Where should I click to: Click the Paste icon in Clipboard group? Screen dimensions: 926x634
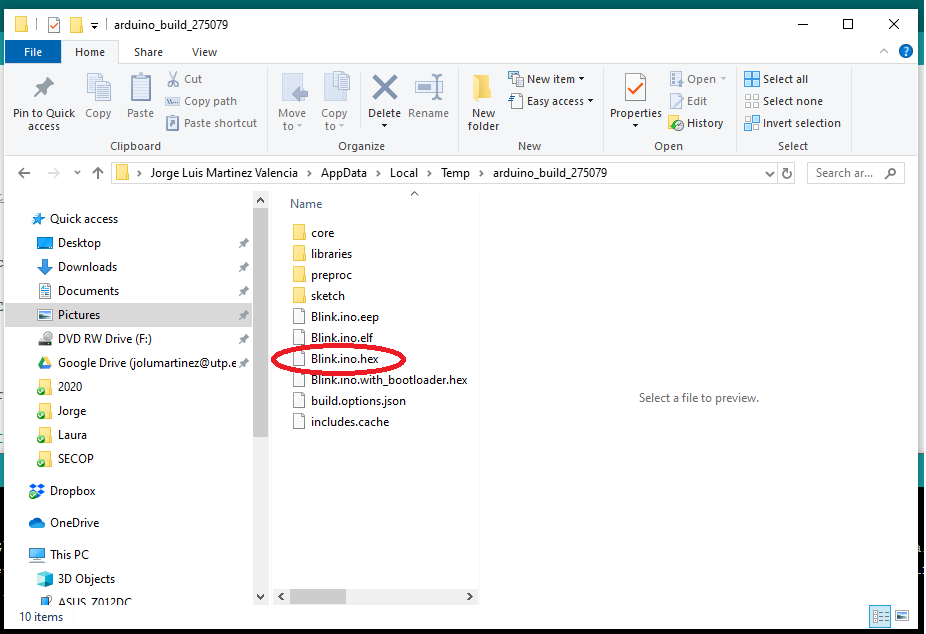(141, 89)
